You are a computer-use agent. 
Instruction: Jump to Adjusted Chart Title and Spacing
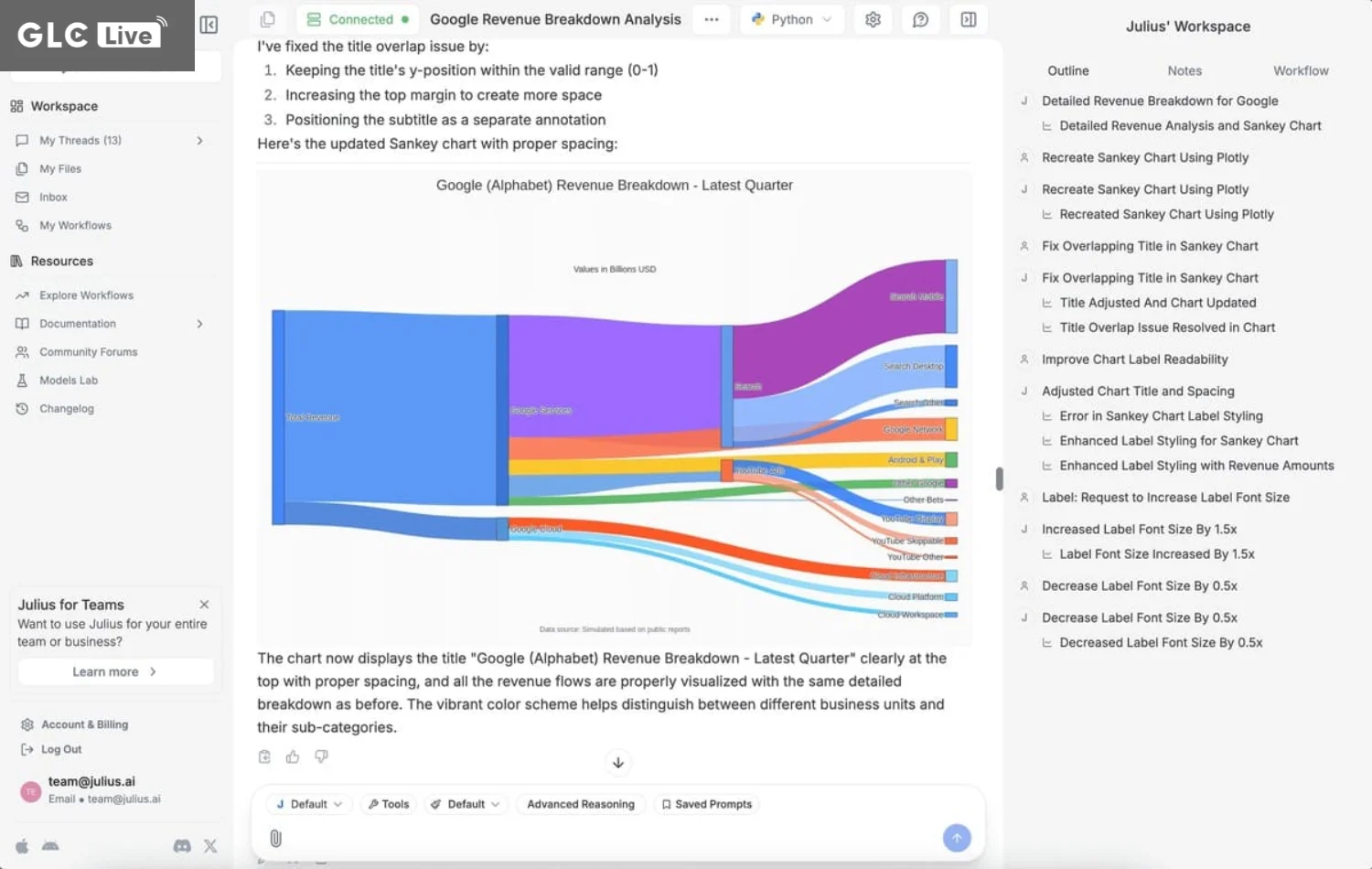(x=1138, y=392)
